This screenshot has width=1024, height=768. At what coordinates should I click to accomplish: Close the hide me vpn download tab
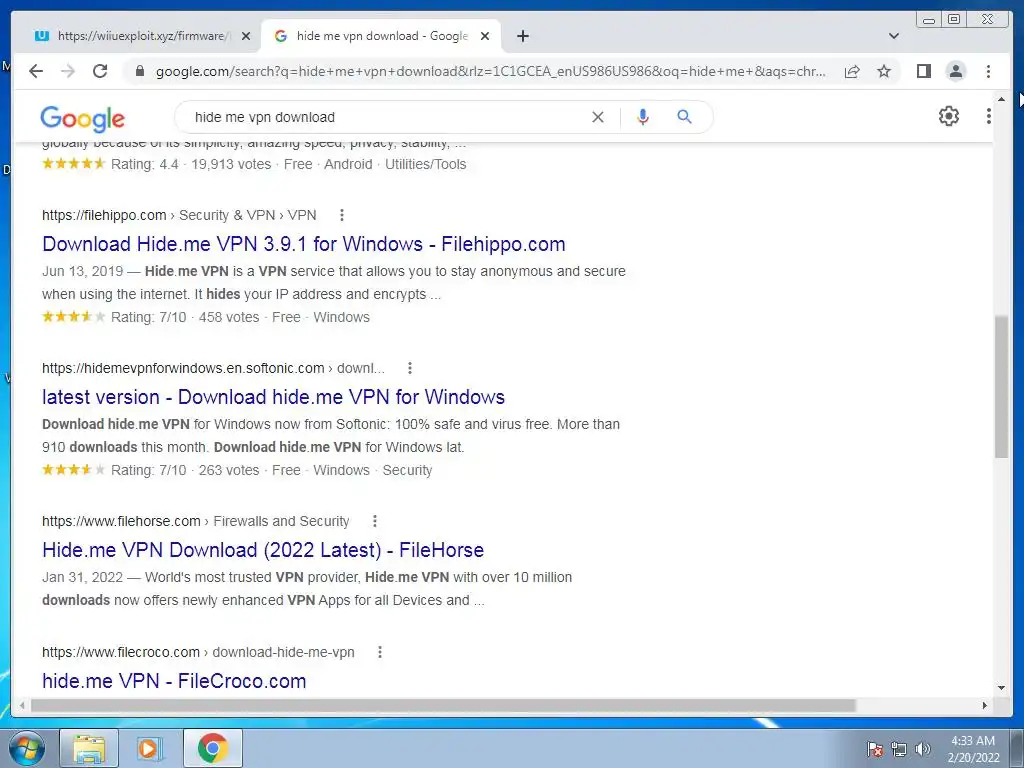pyautogui.click(x=485, y=36)
